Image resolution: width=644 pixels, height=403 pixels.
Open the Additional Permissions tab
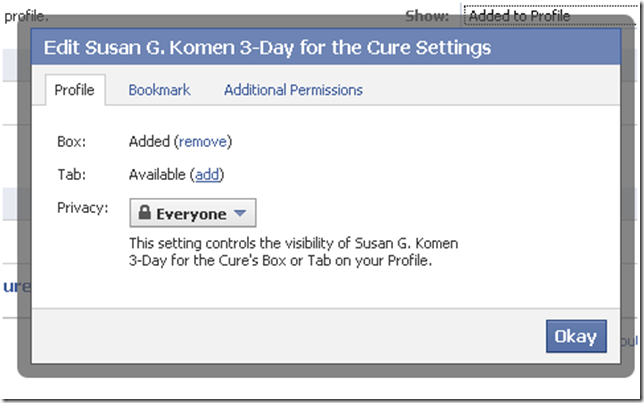[293, 90]
